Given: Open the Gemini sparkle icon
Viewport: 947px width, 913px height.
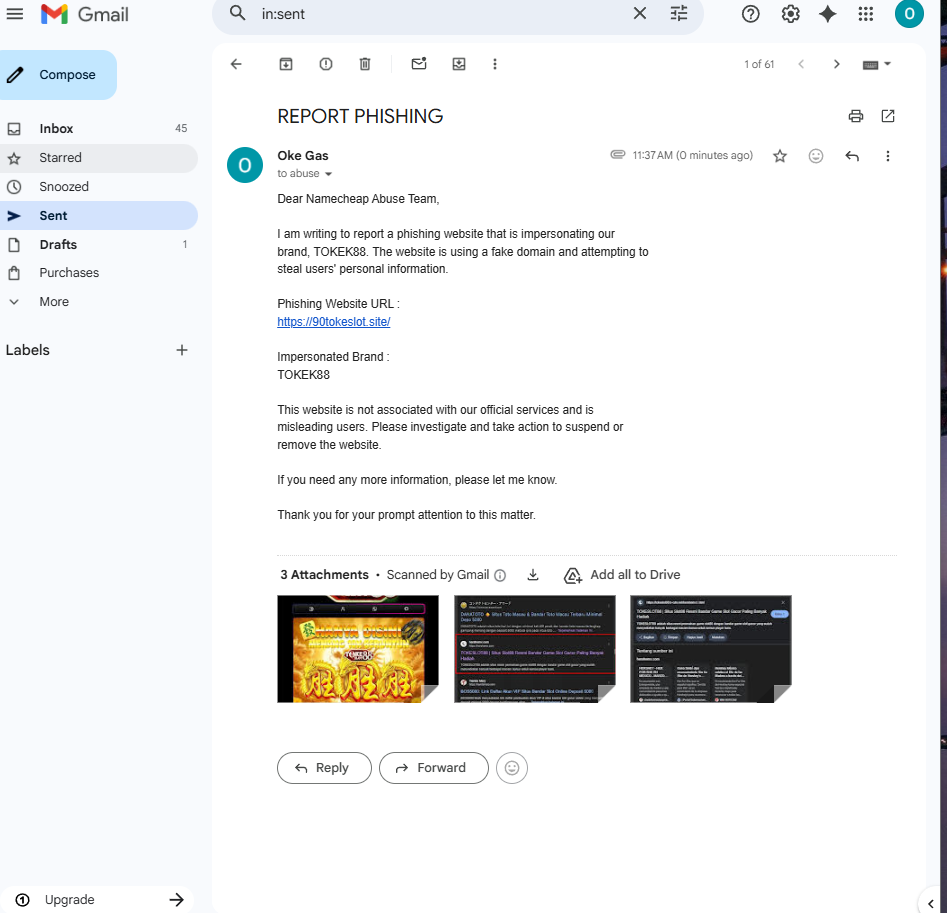Looking at the screenshot, I should coord(827,14).
